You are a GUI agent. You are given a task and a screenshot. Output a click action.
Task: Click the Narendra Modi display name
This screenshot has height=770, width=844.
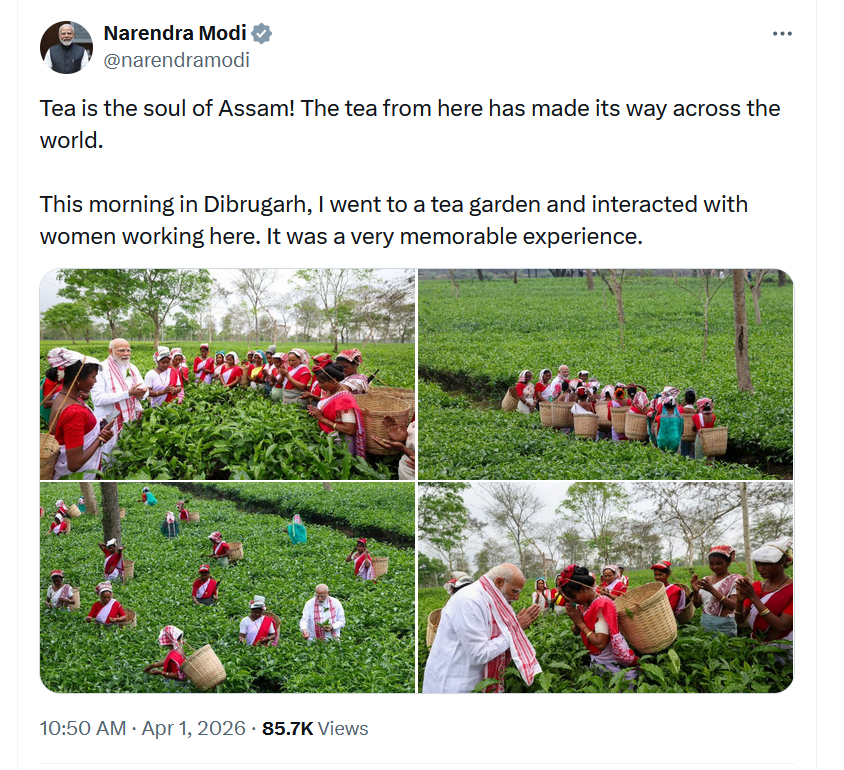click(175, 33)
